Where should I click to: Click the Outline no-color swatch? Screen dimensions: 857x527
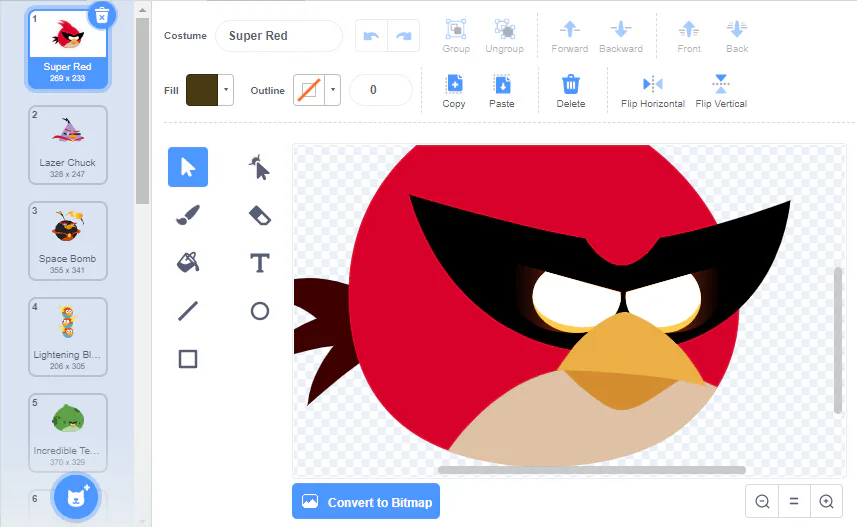click(309, 90)
